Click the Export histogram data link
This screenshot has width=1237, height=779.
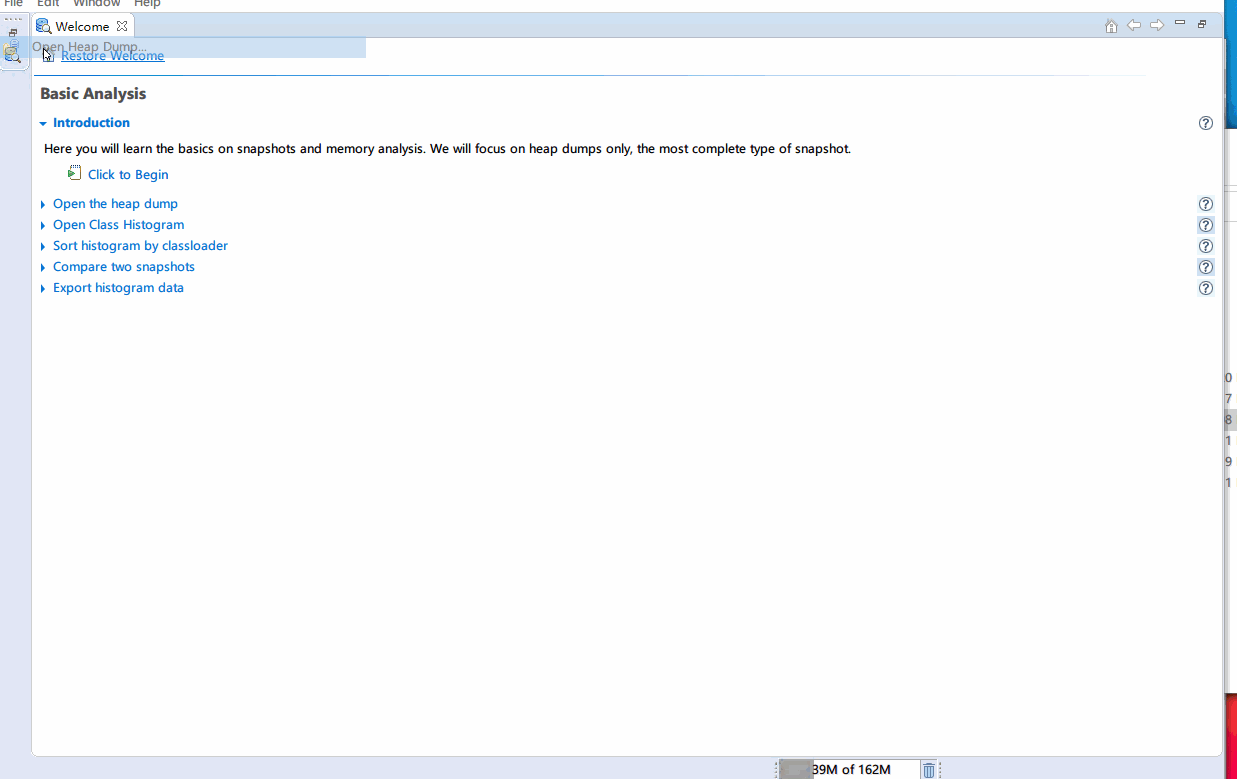118,288
